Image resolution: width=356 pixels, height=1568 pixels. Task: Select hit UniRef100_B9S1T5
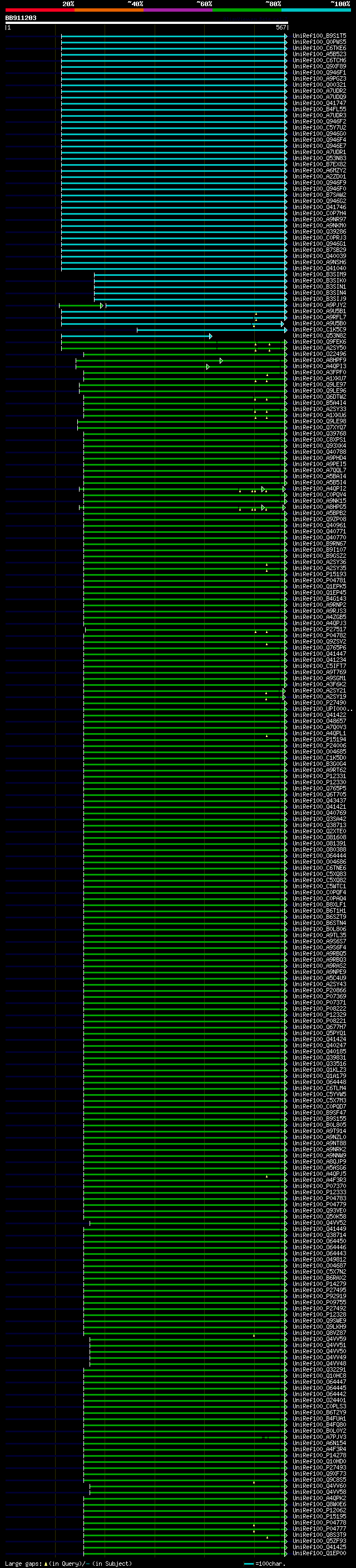click(319, 36)
